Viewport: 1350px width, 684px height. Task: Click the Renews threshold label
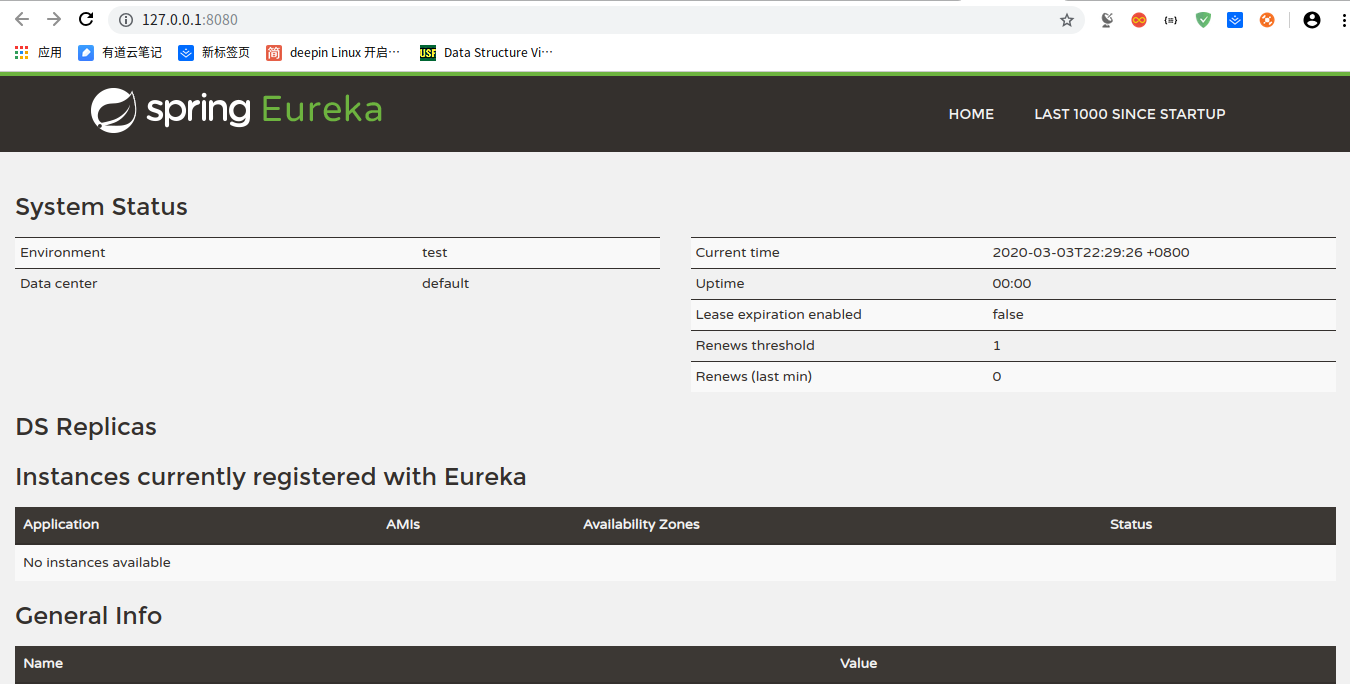(x=755, y=346)
